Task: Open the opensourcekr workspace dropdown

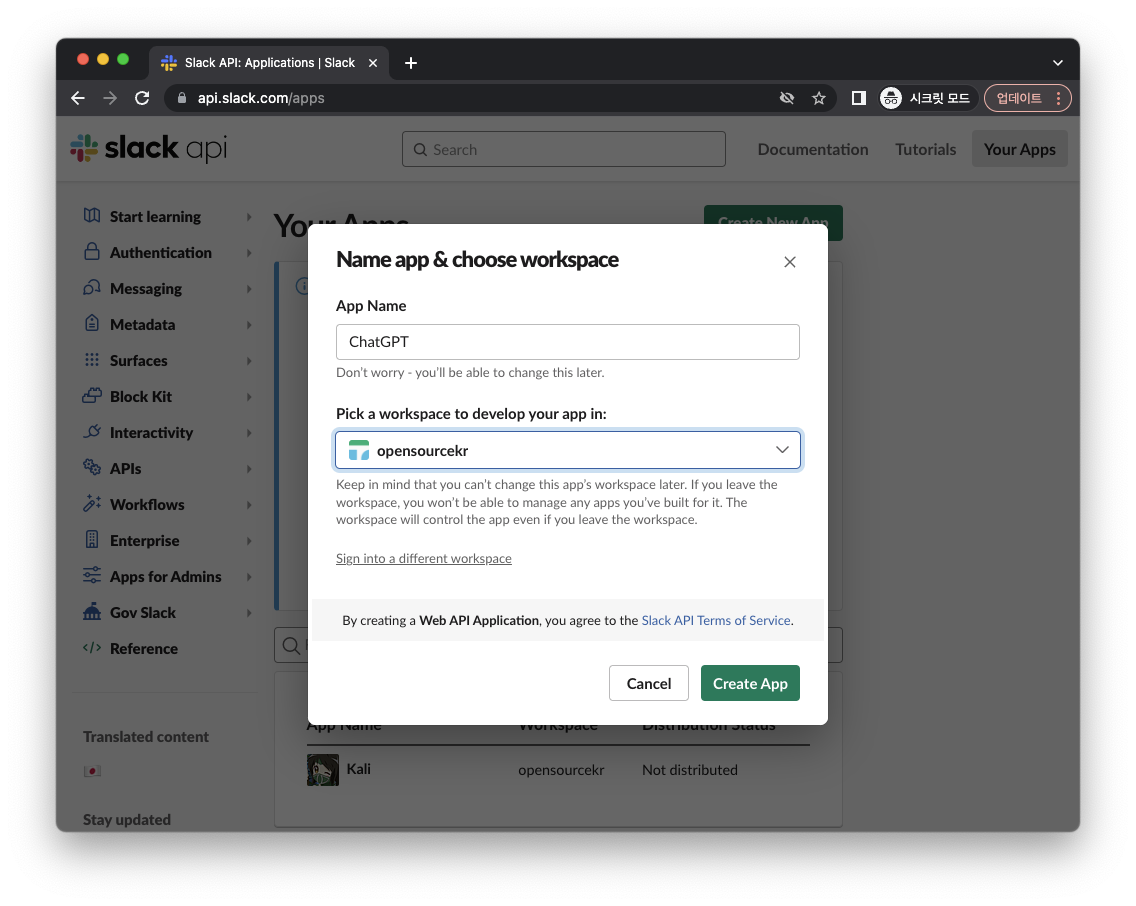Action: (568, 450)
